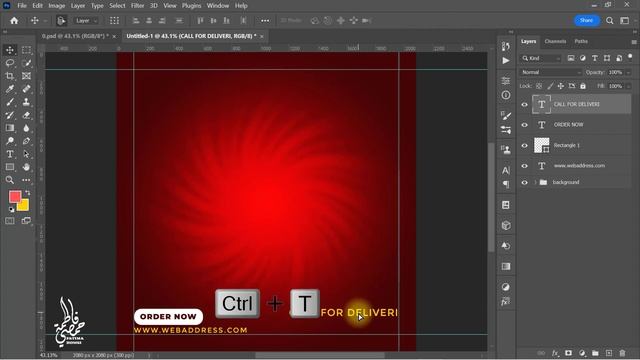This screenshot has width=640, height=360.
Task: Toggle lock all layer attributes
Action: pyautogui.click(x=583, y=86)
